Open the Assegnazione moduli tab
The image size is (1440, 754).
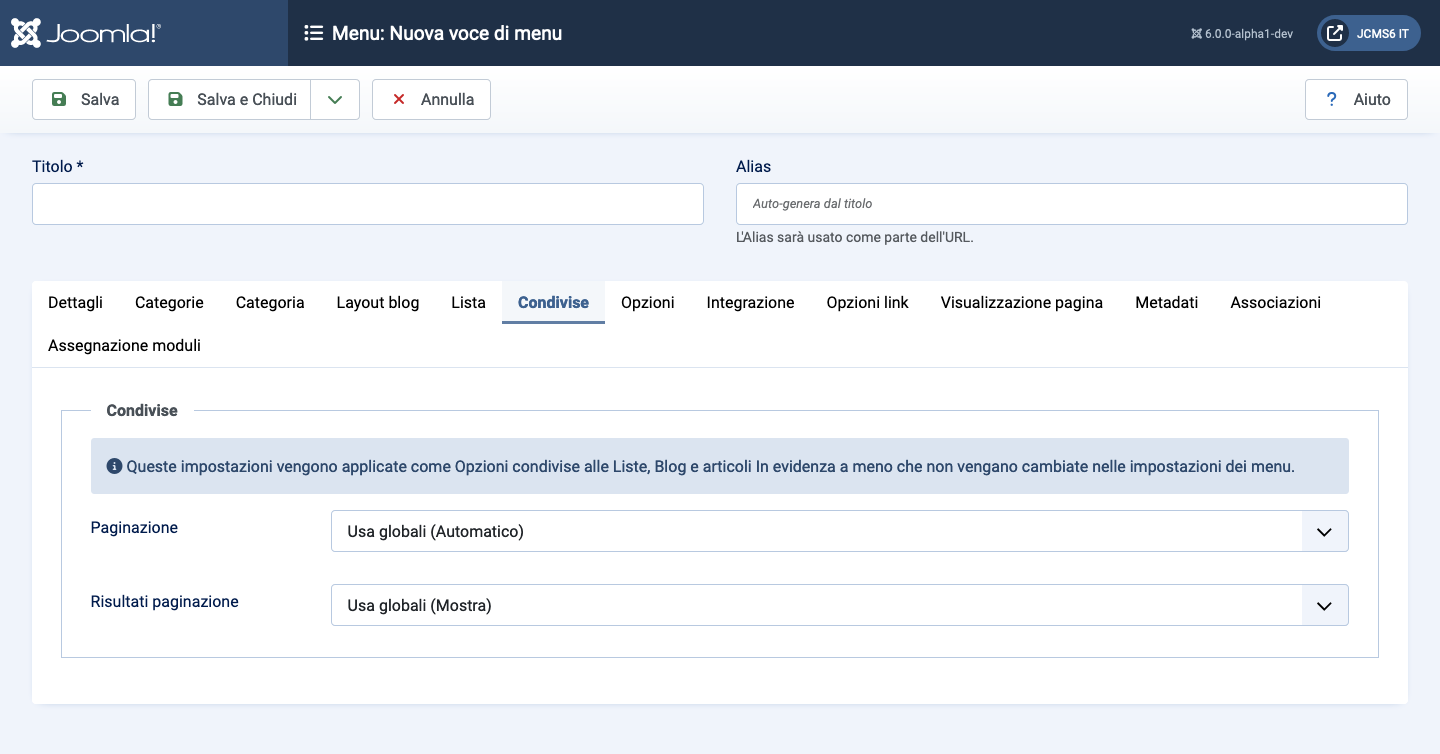tap(124, 345)
